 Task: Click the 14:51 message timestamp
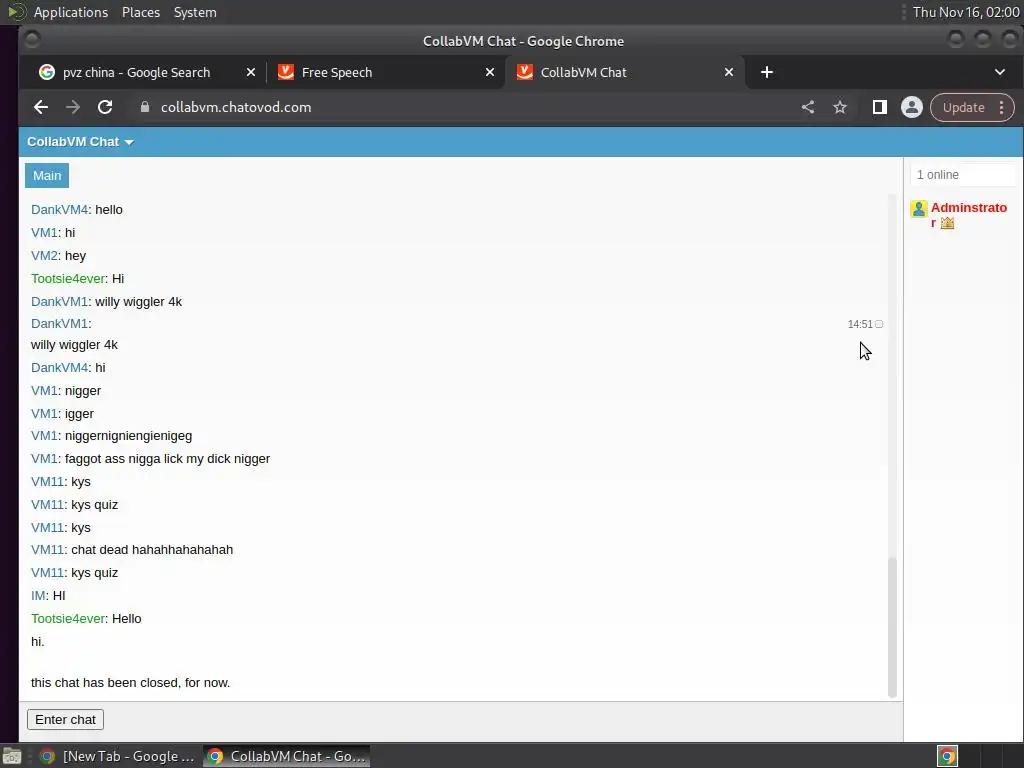860,324
